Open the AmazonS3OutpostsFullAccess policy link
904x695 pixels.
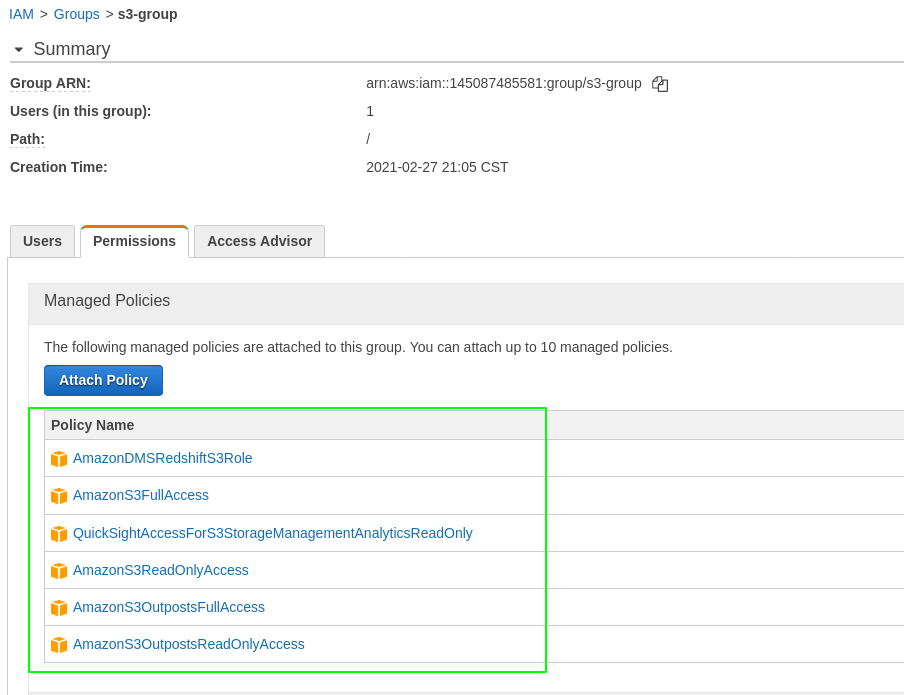pos(169,607)
